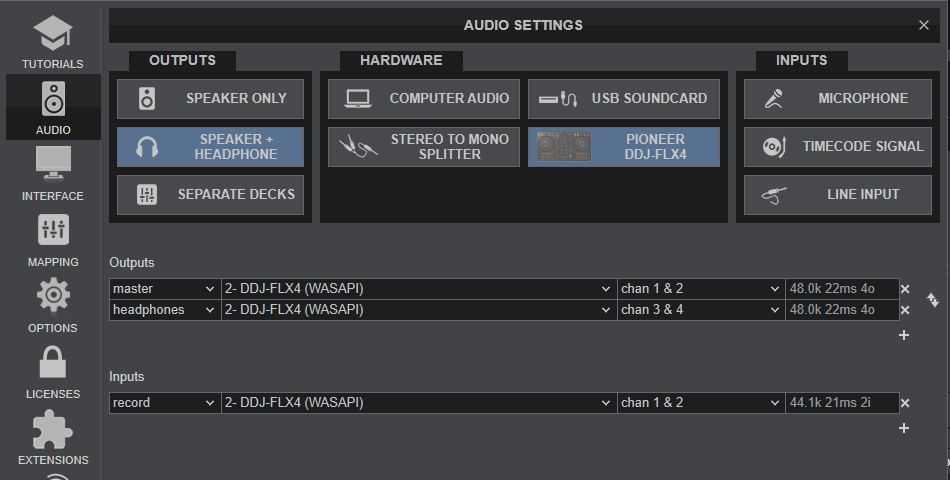
Task: Enable Separate Decks output
Action: [x=210, y=194]
